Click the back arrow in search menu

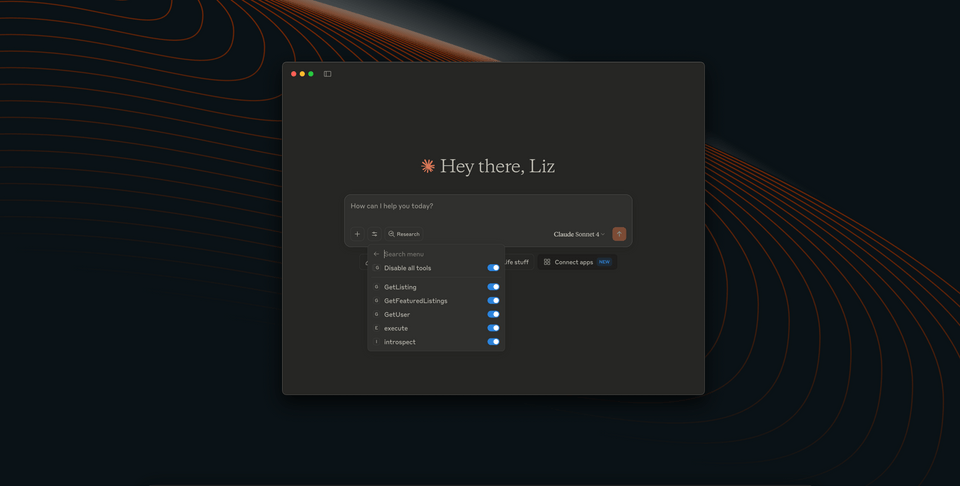(377, 254)
